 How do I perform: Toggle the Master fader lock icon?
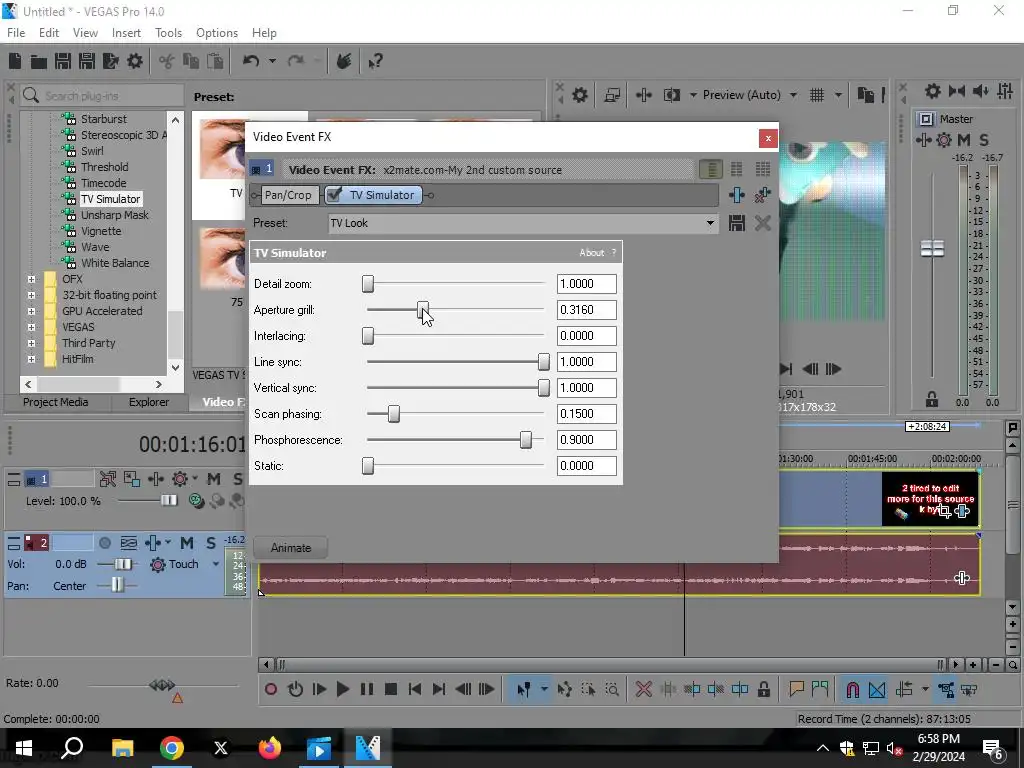click(932, 399)
